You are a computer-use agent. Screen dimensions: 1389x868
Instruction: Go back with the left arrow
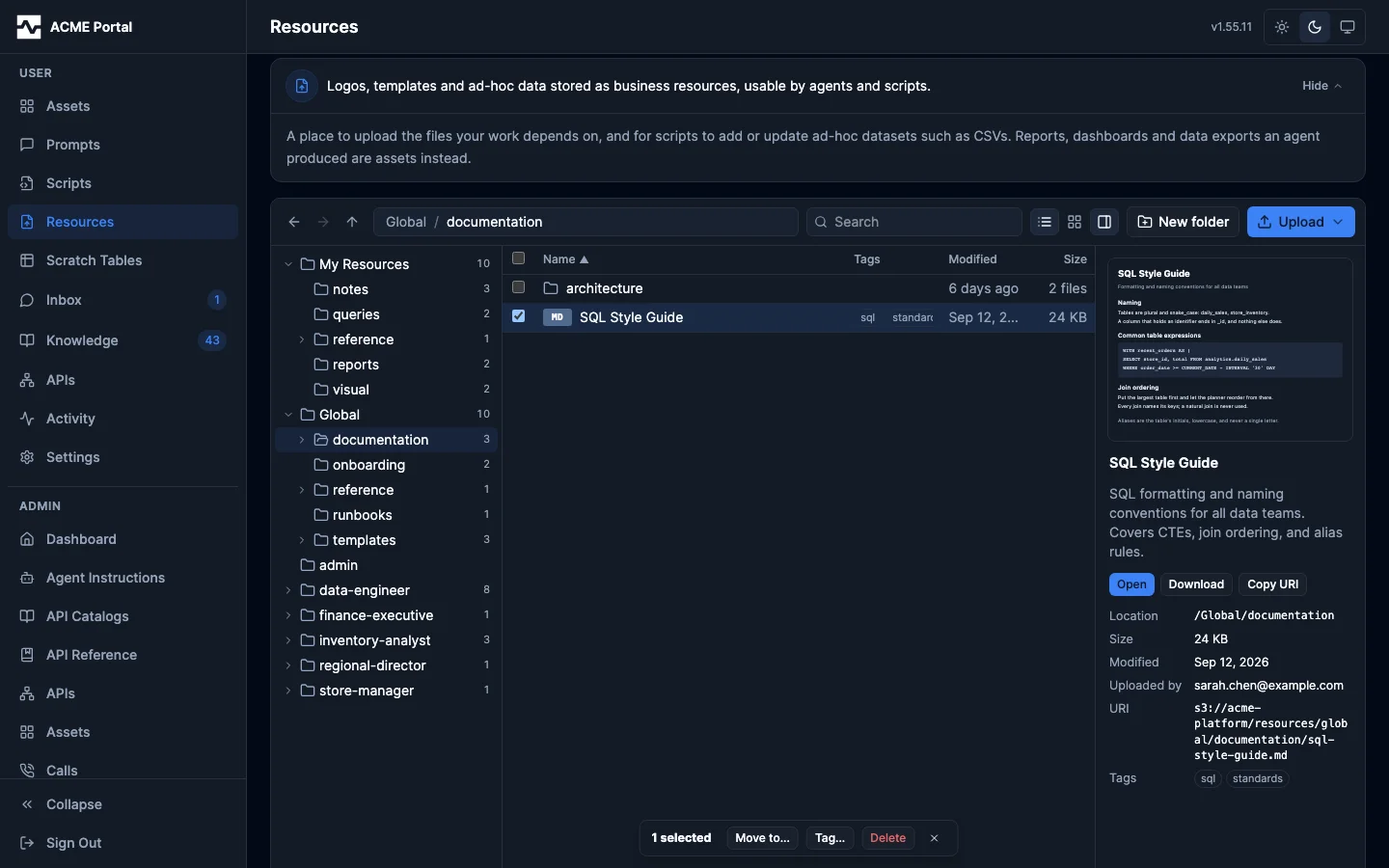click(294, 222)
